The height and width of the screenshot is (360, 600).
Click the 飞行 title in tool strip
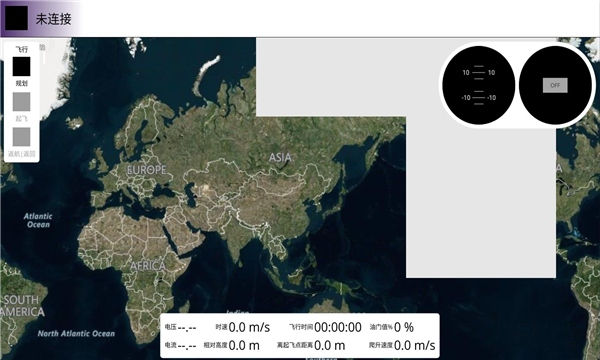click(21, 49)
